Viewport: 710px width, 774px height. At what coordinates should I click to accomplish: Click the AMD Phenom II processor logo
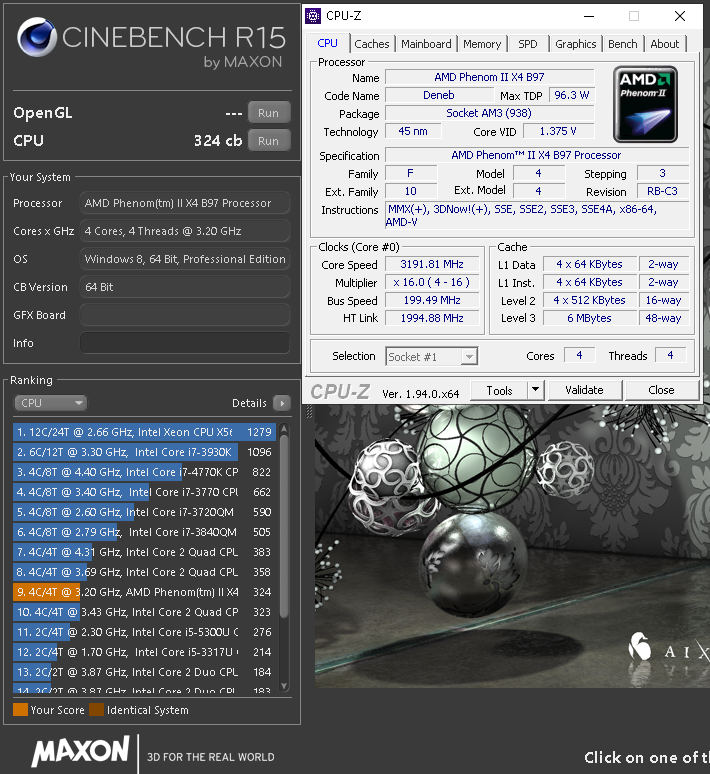[x=645, y=104]
